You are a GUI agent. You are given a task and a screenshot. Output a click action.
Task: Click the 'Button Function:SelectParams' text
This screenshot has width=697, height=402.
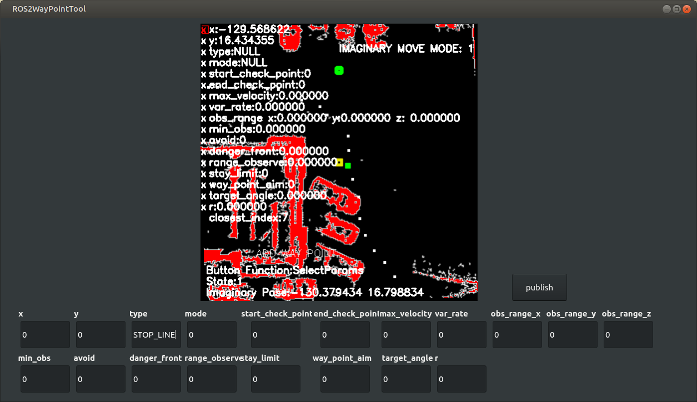tap(284, 270)
